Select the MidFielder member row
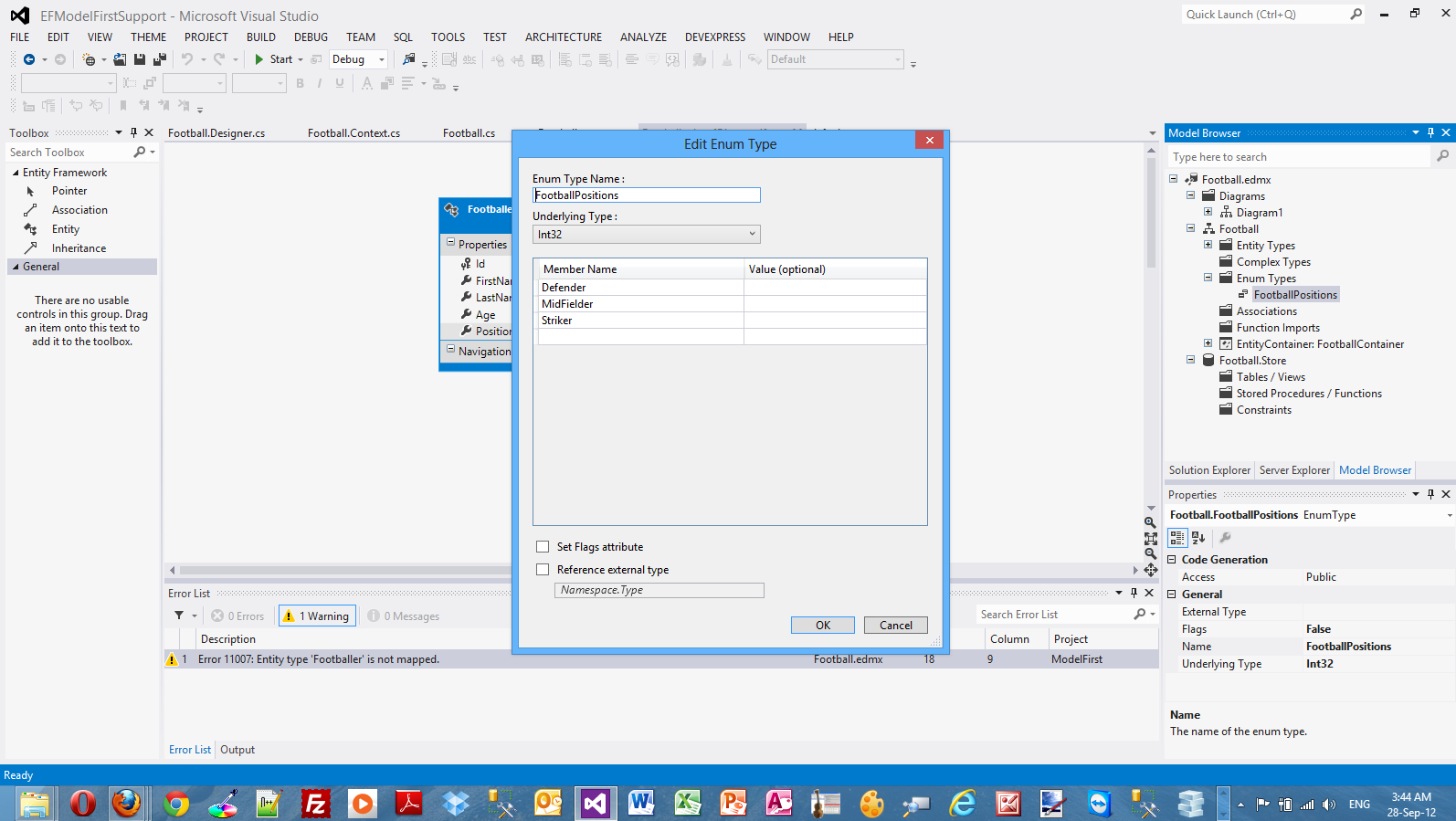This screenshot has height=821, width=1456. point(641,304)
